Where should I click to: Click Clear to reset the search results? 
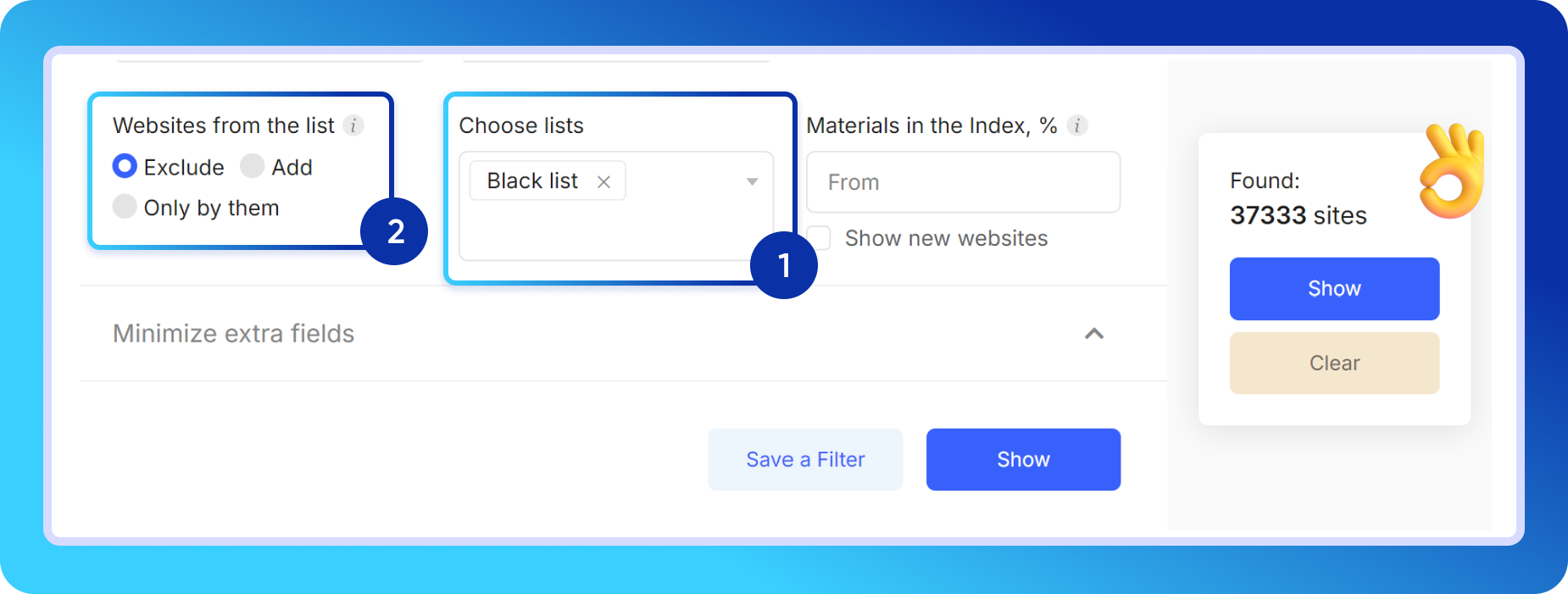click(1333, 363)
